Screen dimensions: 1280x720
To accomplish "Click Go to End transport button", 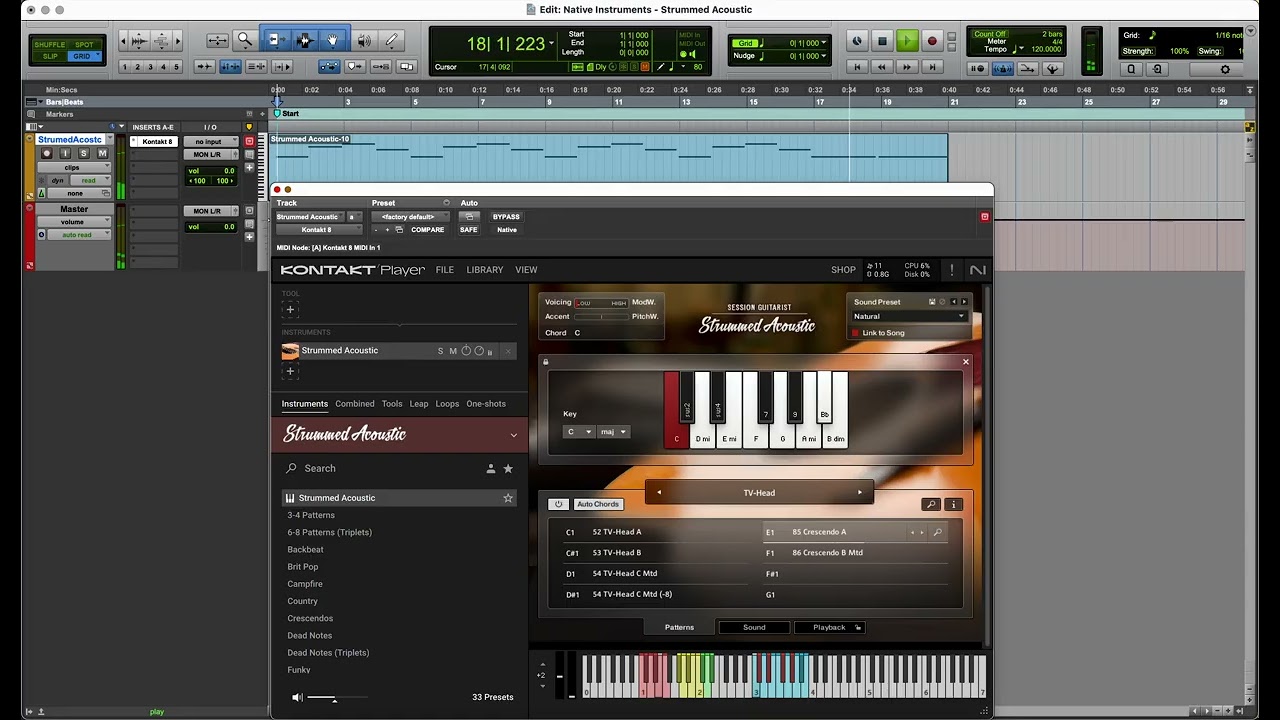I will coord(933,67).
